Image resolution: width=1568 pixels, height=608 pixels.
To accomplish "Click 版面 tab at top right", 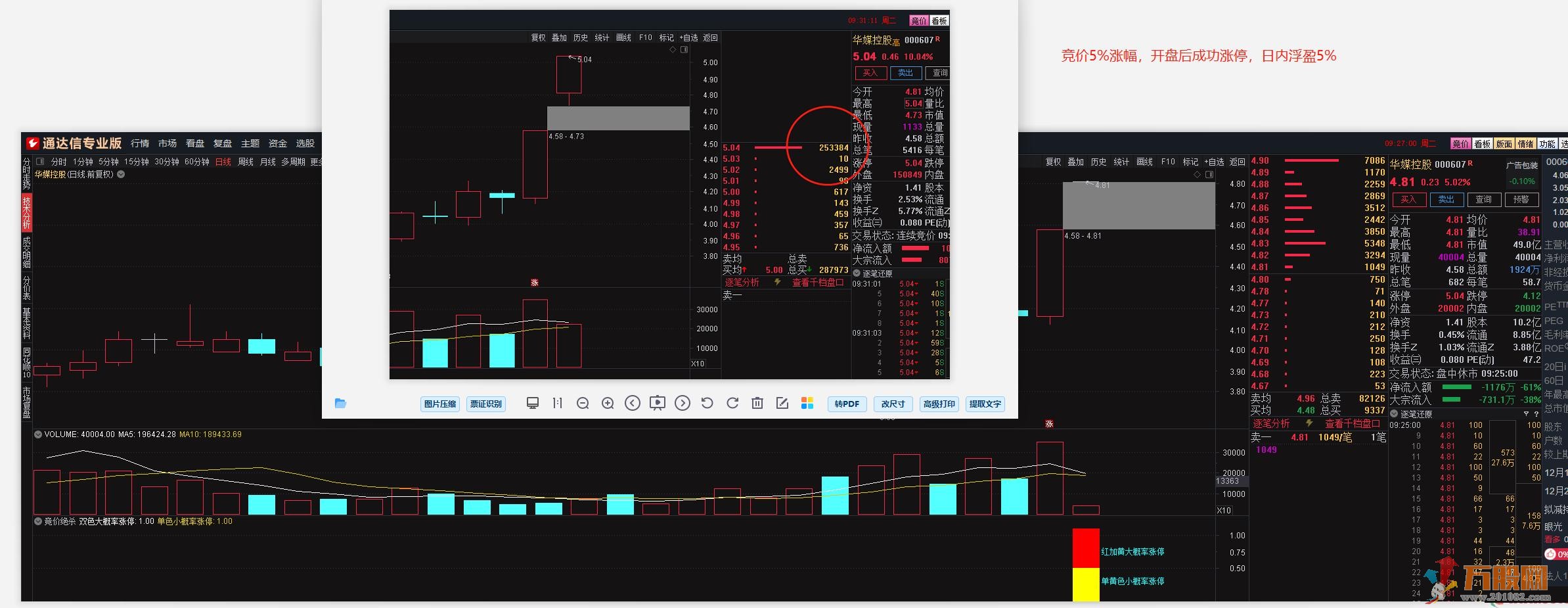I will click(1504, 143).
